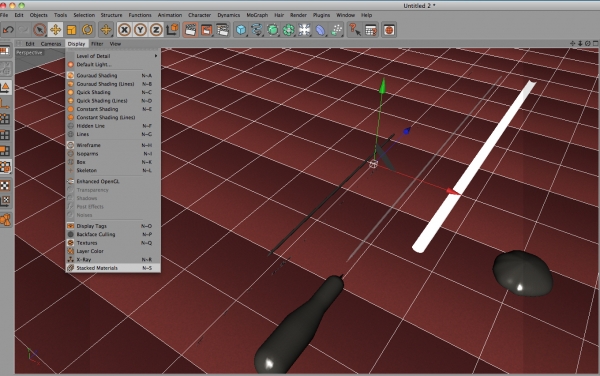Toggle the Z axis lock button
This screenshot has width=600, height=376.
click(156, 29)
